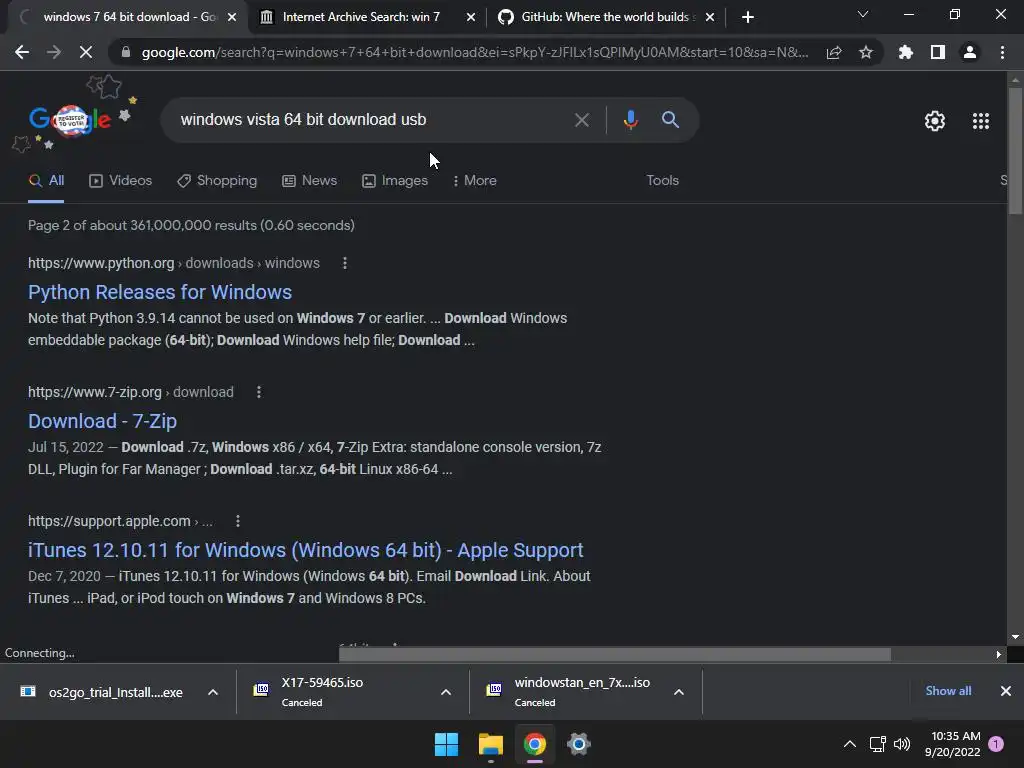
Task: Close the Internet Archive Search tab
Action: [x=471, y=17]
